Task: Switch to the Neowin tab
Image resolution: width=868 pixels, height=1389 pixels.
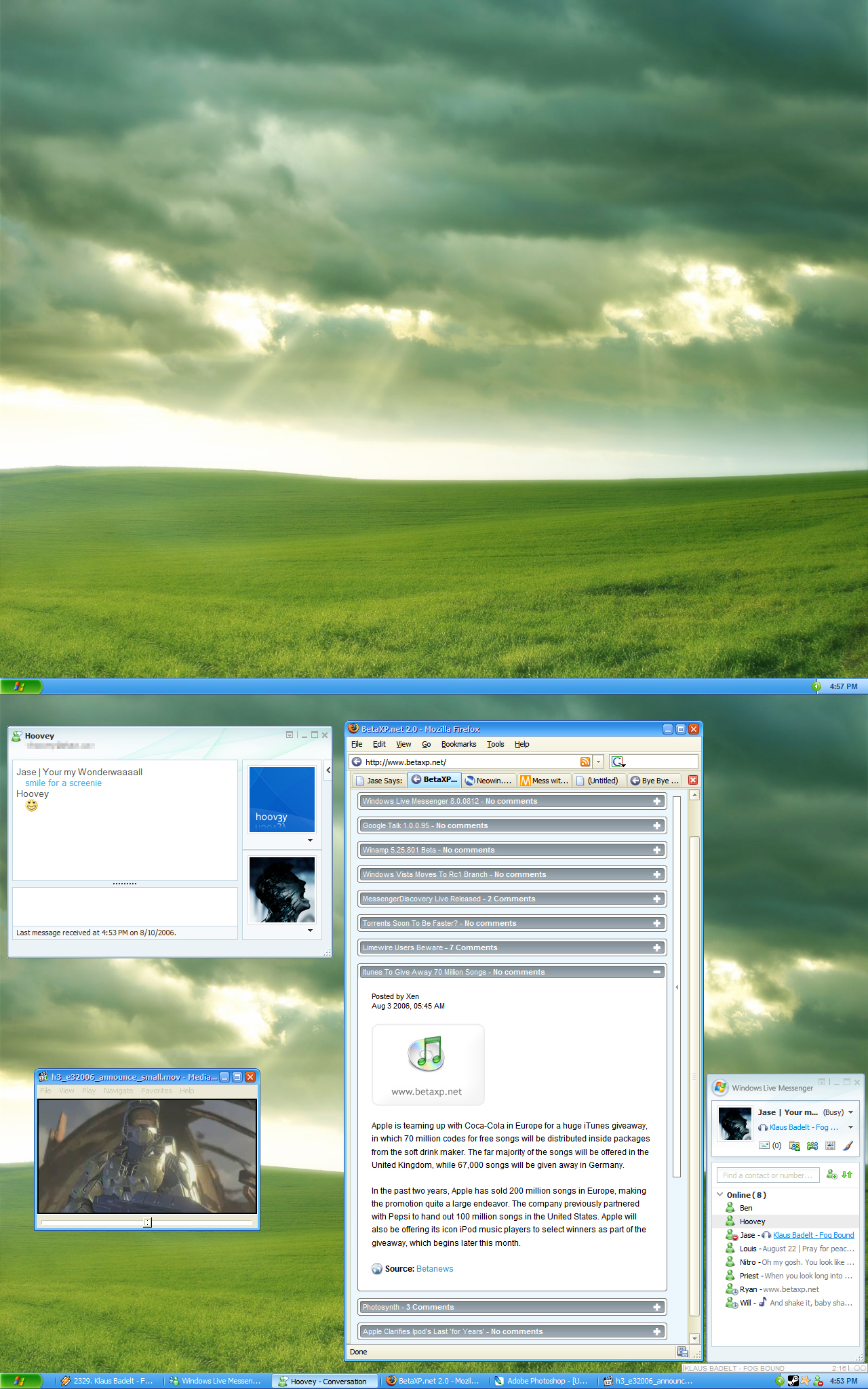Action: (x=489, y=781)
